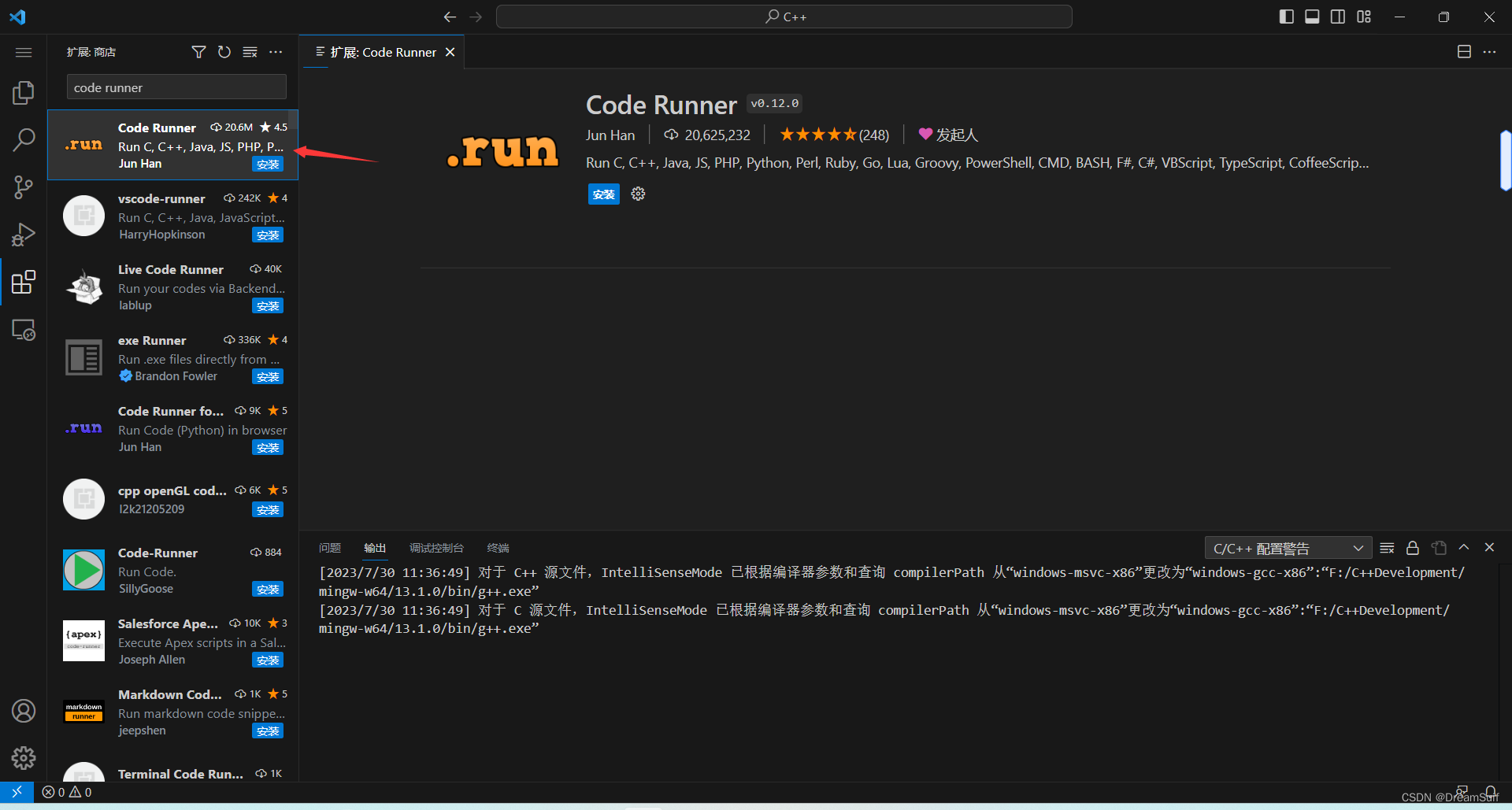Install SillyGoose Code-Runner extension
1512x810 pixels.
click(x=268, y=590)
